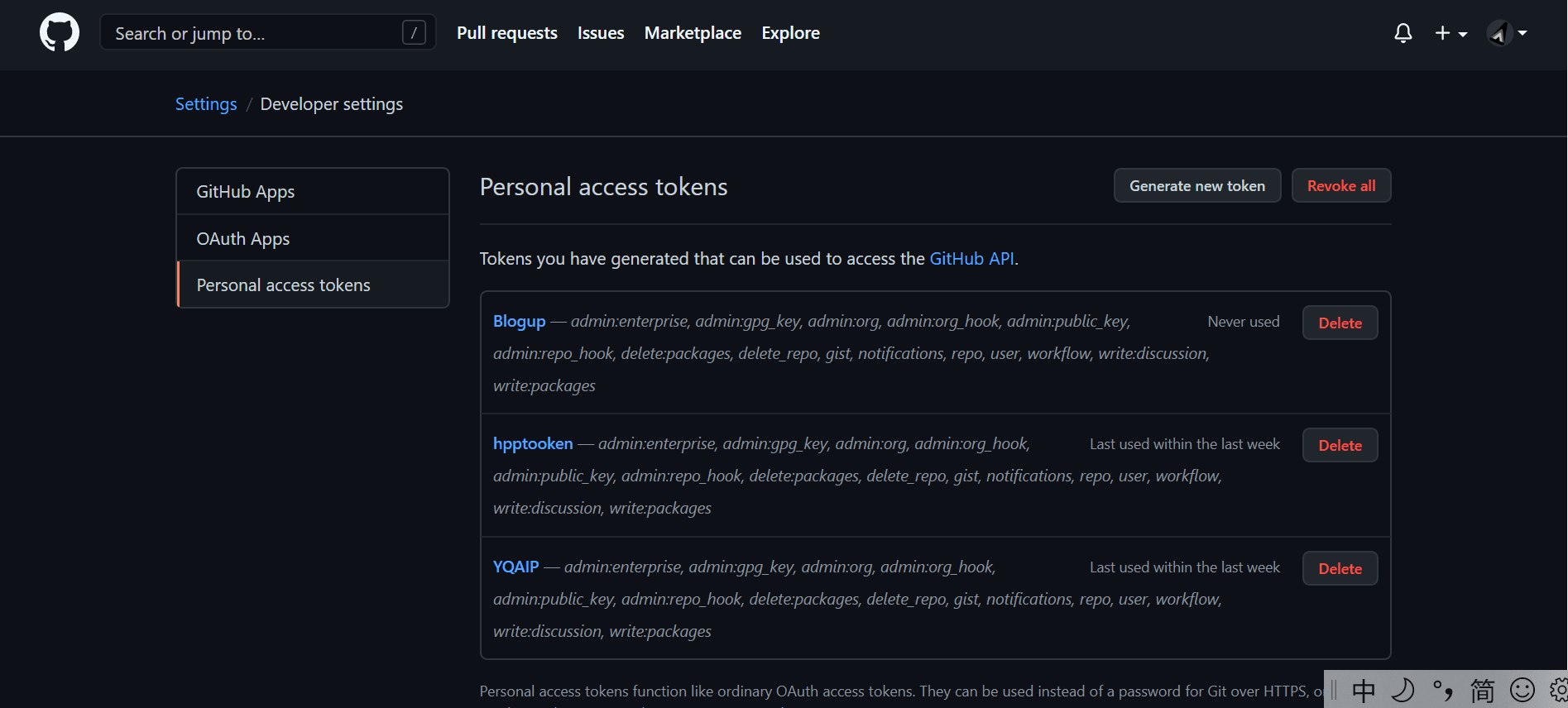This screenshot has width=1568, height=708.
Task: Delete the hpptooken token
Action: point(1340,446)
